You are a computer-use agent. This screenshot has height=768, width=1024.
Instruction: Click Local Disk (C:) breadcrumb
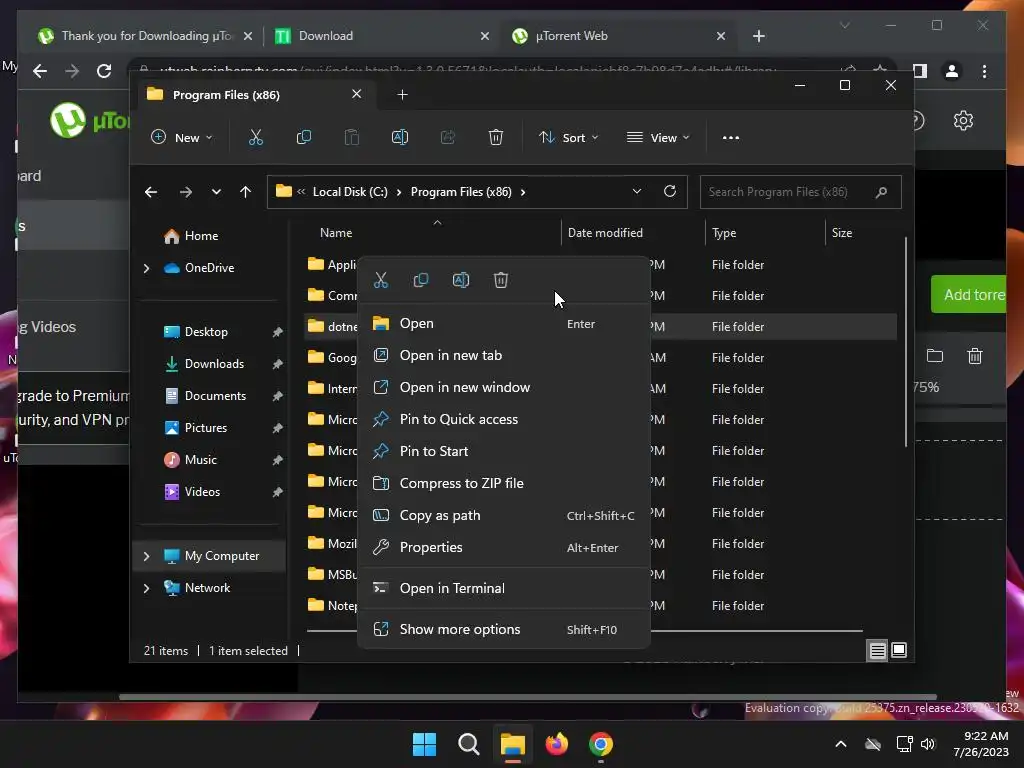pos(350,192)
